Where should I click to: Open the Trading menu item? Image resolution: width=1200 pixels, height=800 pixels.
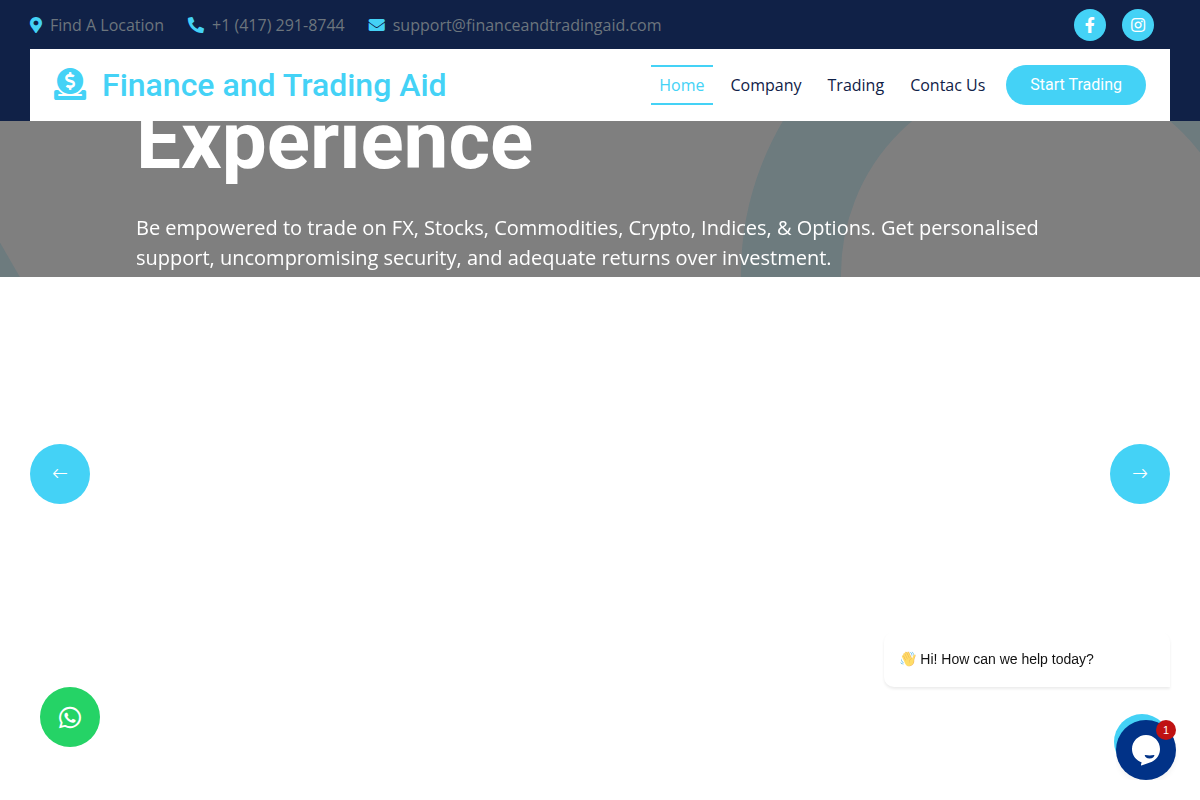click(856, 85)
